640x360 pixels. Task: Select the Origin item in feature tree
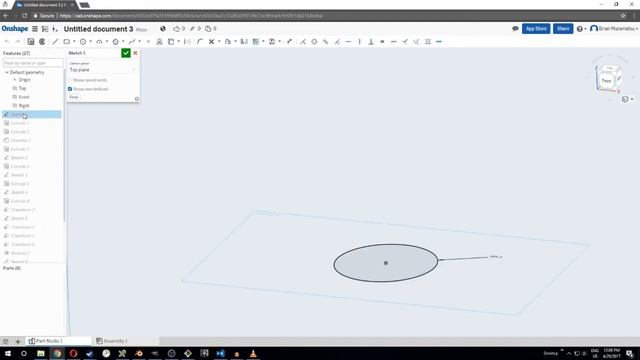(24, 80)
